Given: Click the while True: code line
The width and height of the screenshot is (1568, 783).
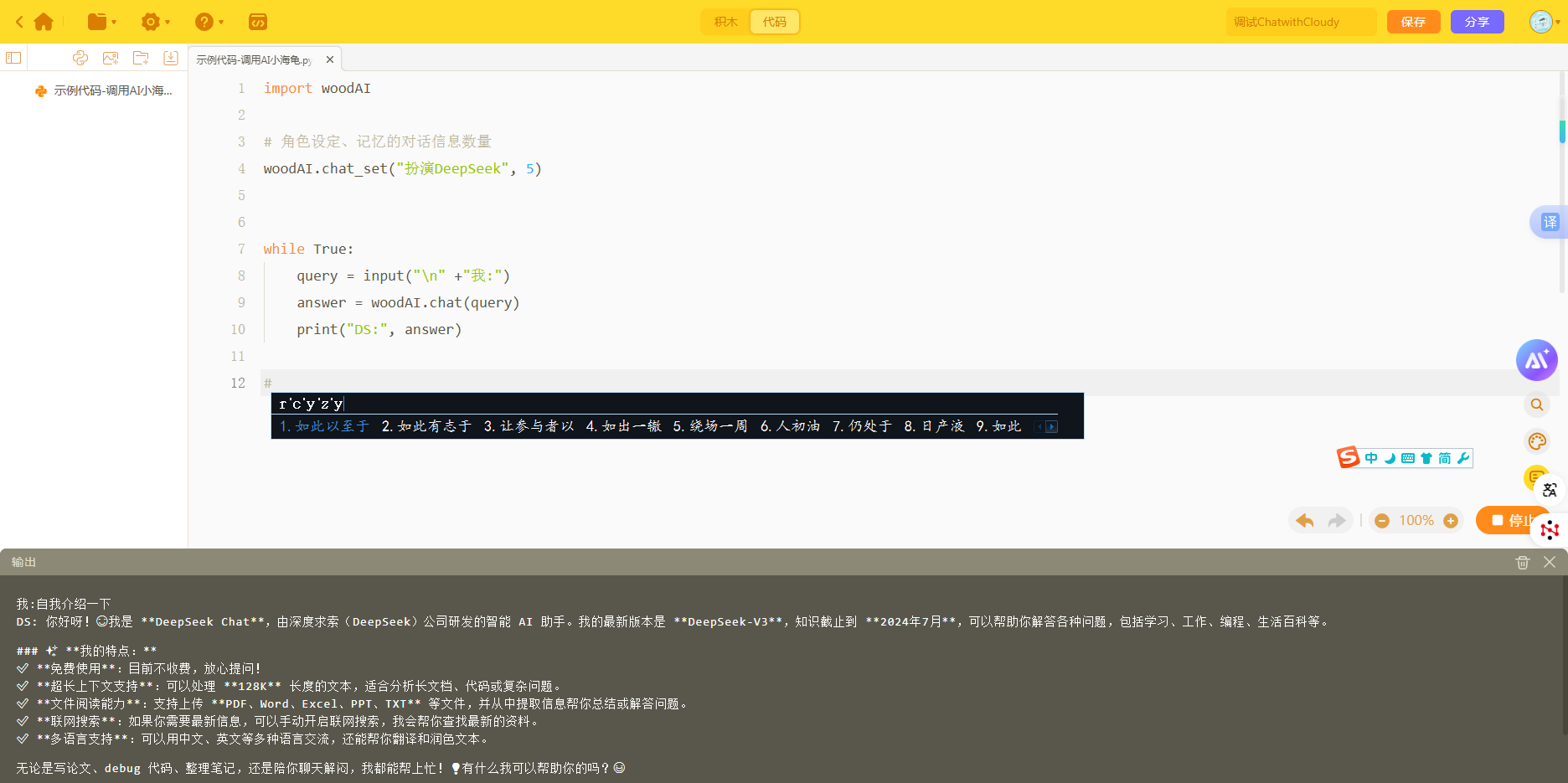Looking at the screenshot, I should (x=308, y=249).
